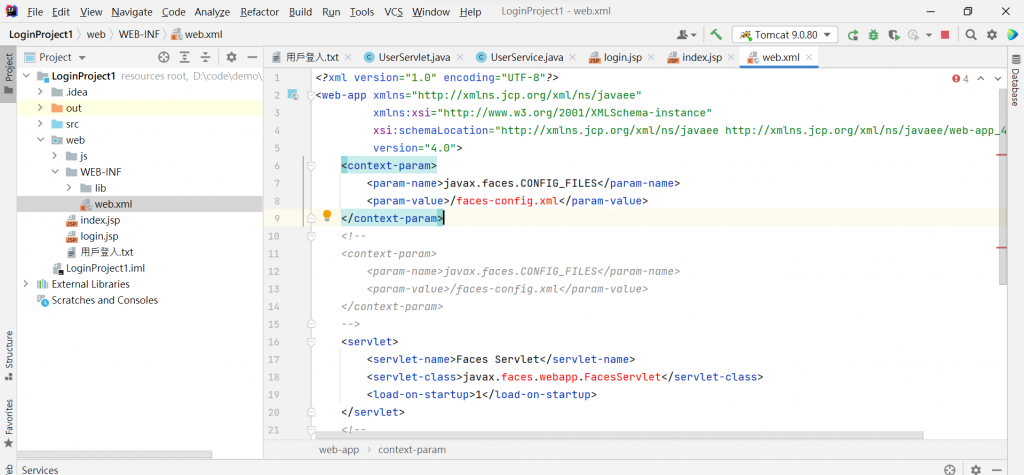Open the Build menu
Image resolution: width=1024 pixels, height=475 pixels.
(300, 12)
